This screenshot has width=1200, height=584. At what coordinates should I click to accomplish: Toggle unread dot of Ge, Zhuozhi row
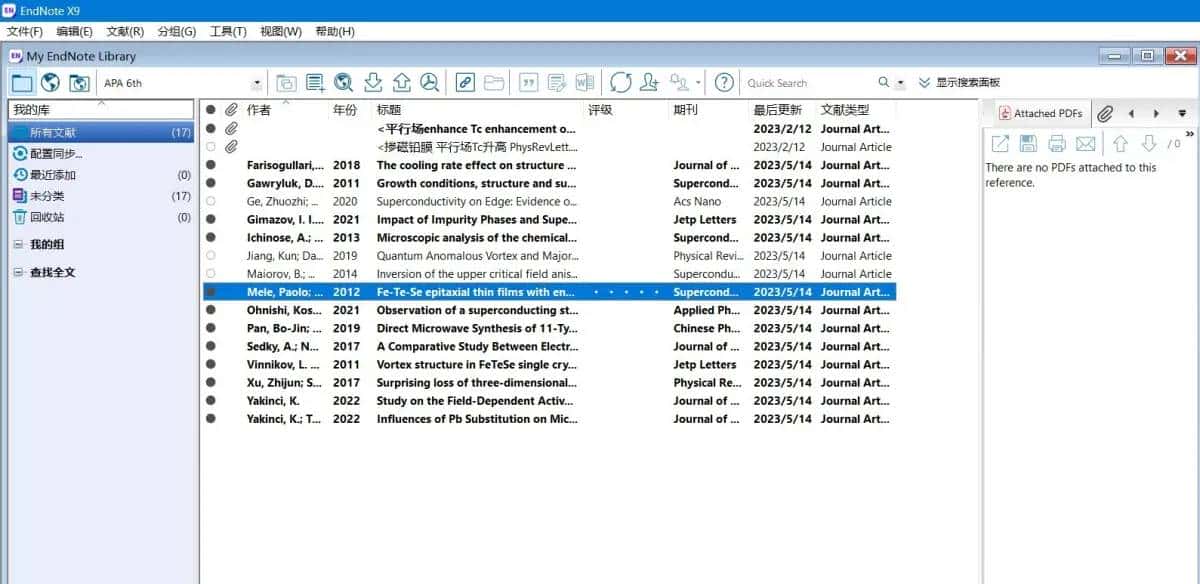(x=211, y=201)
